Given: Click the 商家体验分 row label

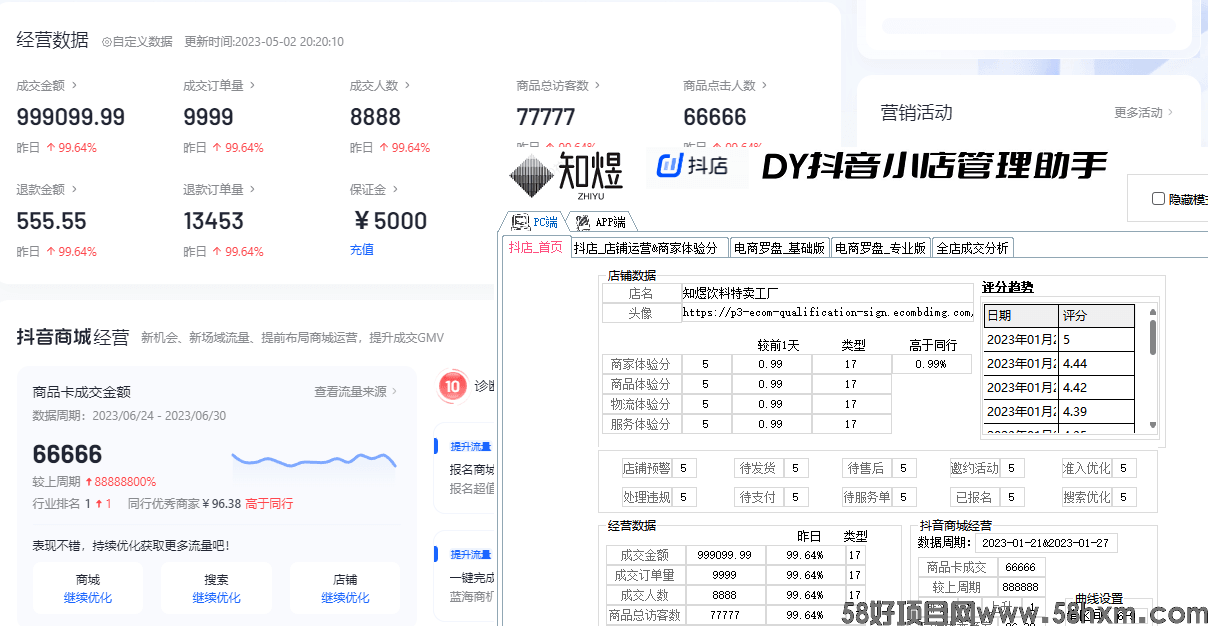Looking at the screenshot, I should click(x=641, y=364).
